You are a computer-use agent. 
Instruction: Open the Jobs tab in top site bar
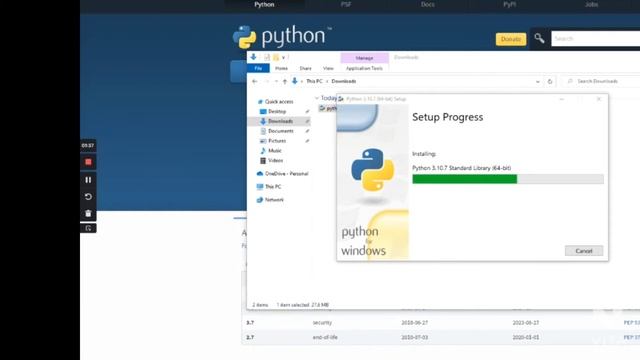click(591, 4)
